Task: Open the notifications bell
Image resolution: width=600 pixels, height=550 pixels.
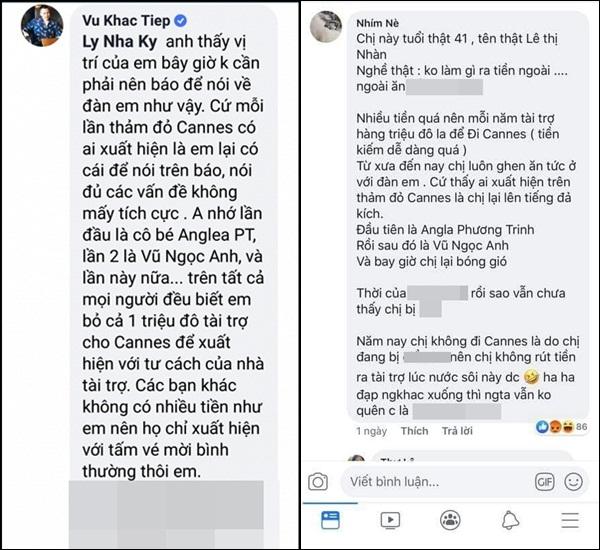Action: coord(510,519)
